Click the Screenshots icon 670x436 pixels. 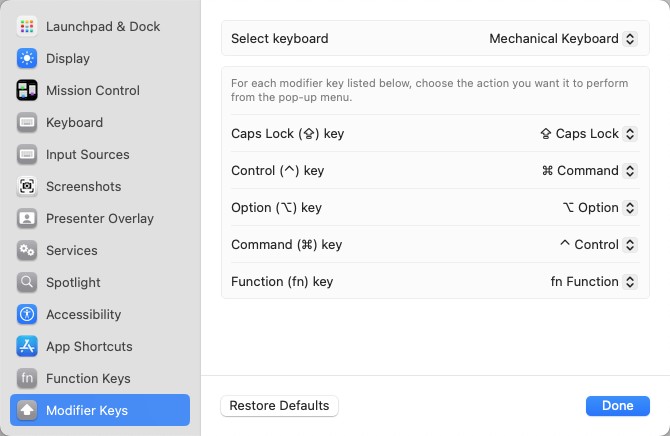tap(27, 186)
